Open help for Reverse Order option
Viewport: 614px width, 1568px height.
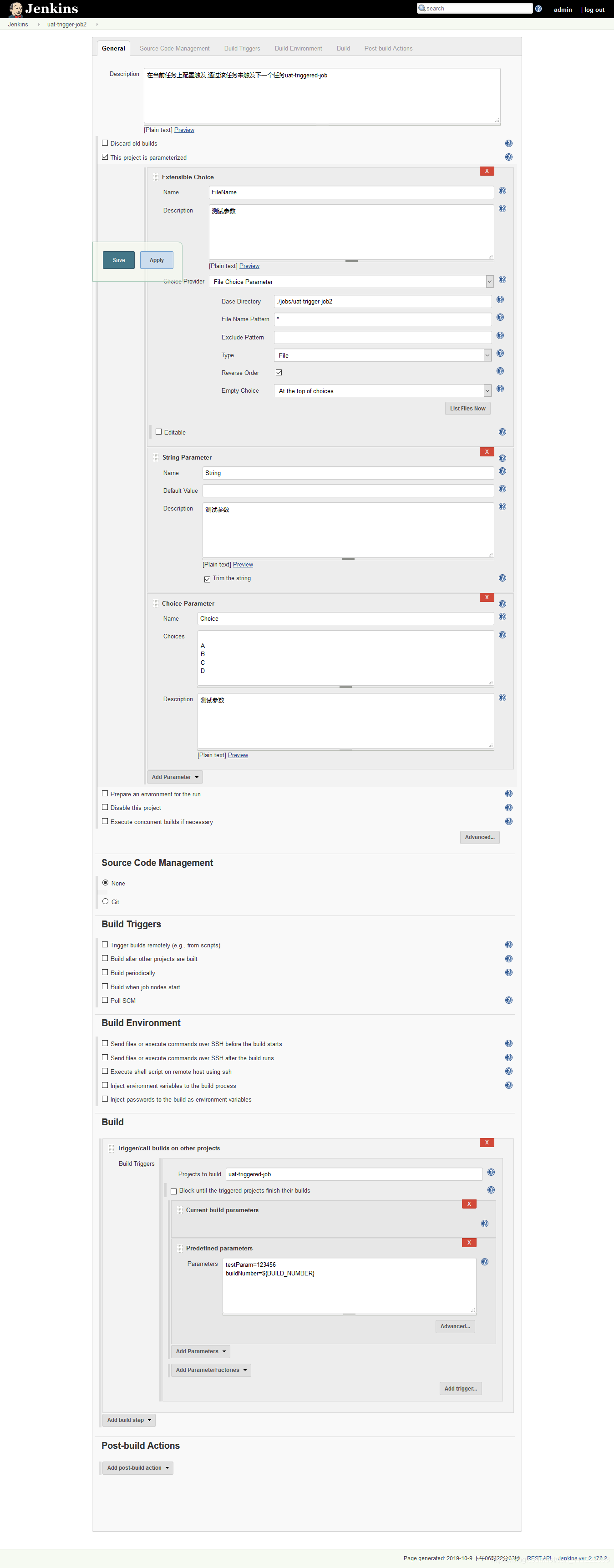click(x=500, y=371)
